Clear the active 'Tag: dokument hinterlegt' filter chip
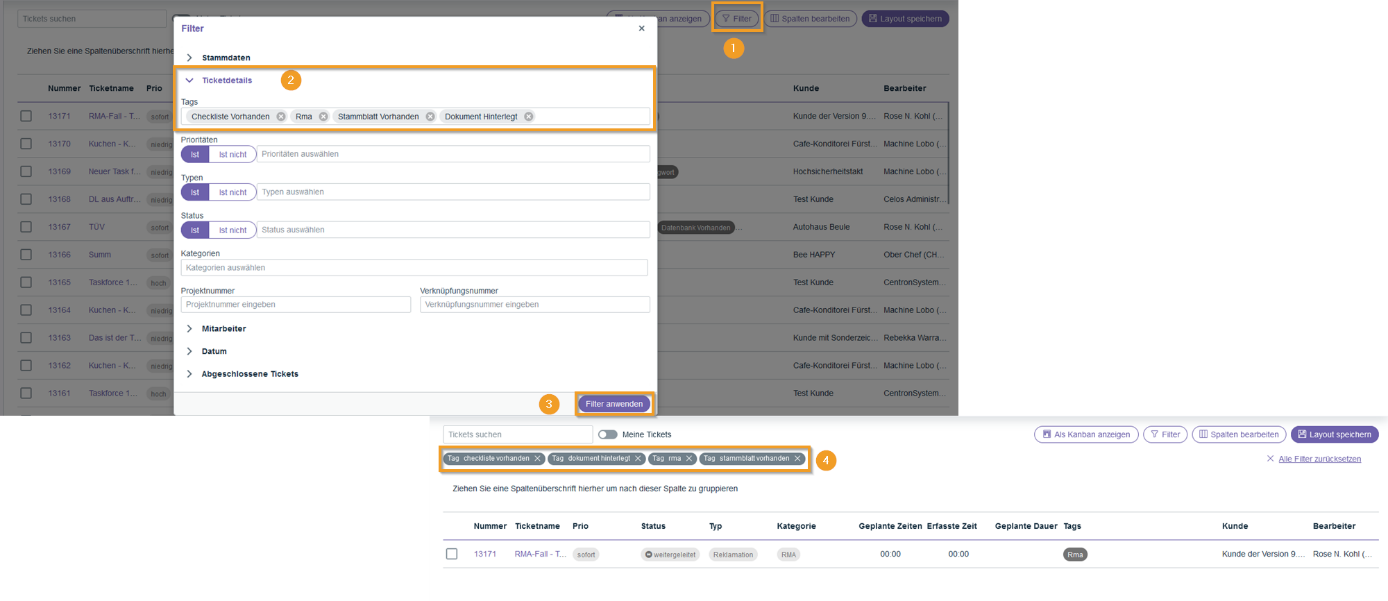The image size is (1388, 601). pos(638,459)
